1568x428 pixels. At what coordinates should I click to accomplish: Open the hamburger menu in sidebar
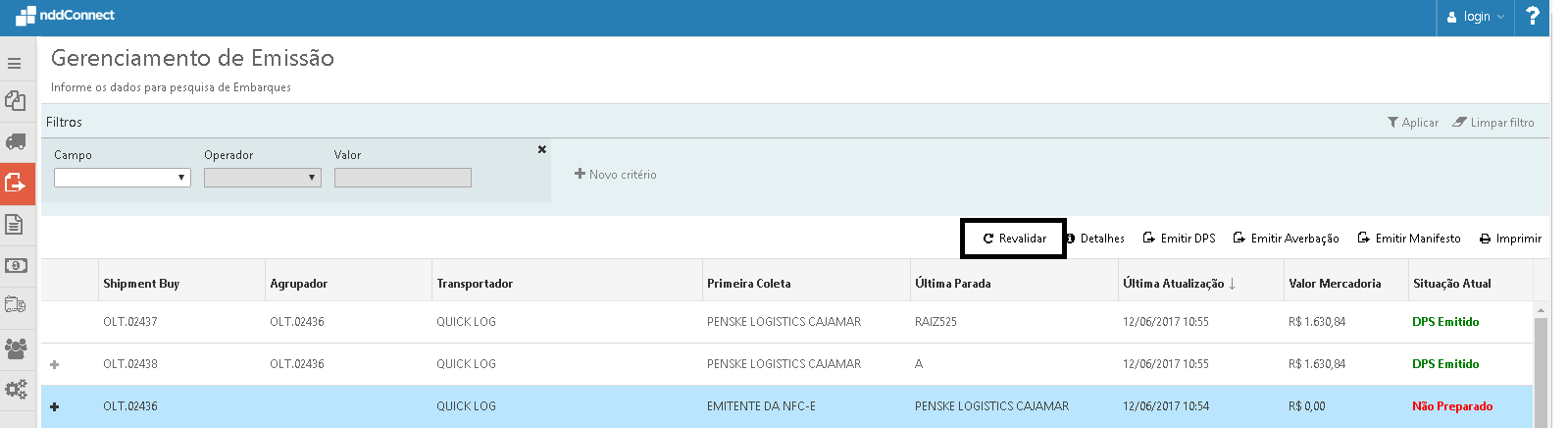[15, 64]
